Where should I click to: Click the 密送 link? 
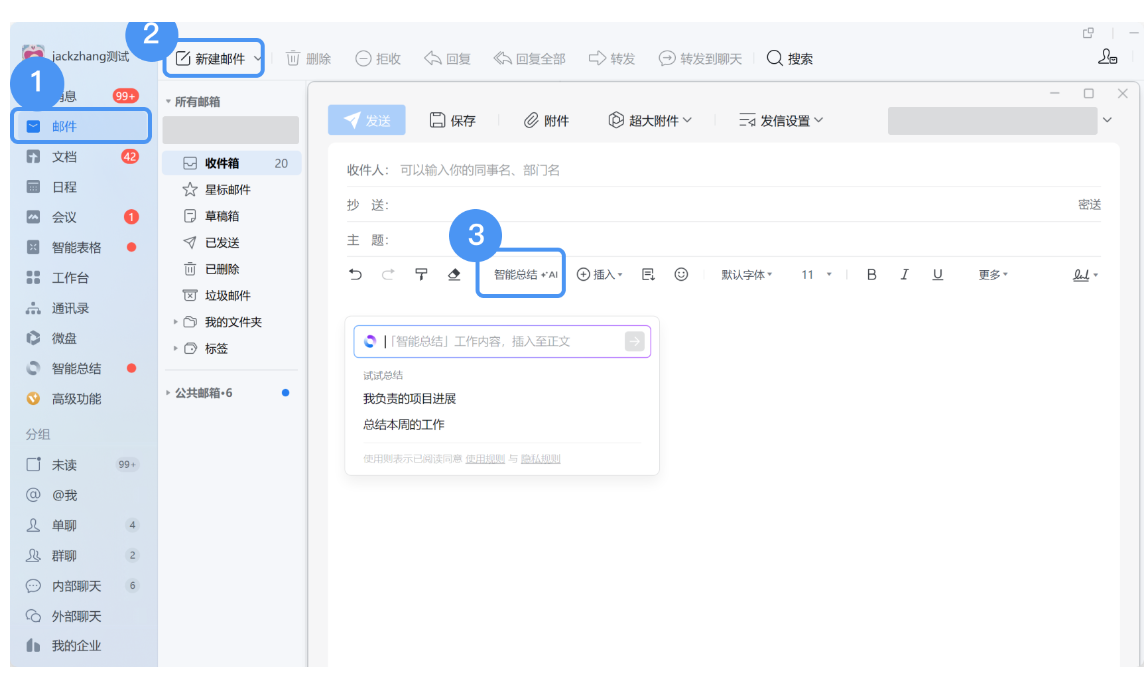coord(1089,205)
